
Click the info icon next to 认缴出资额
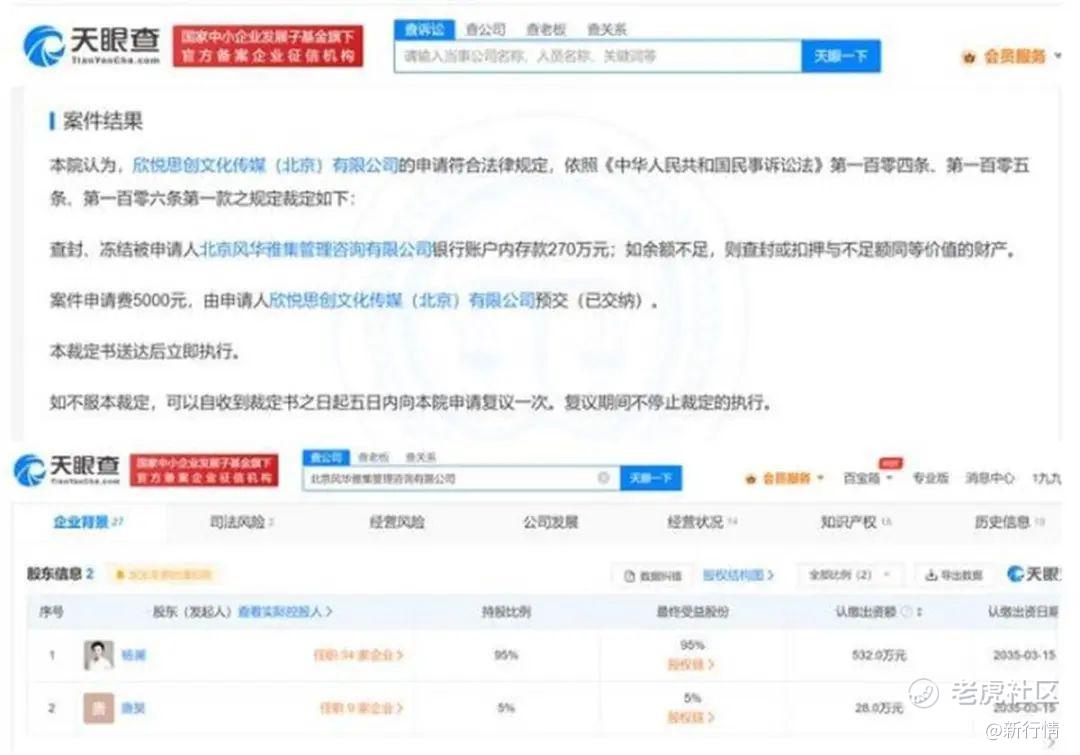coord(906,611)
